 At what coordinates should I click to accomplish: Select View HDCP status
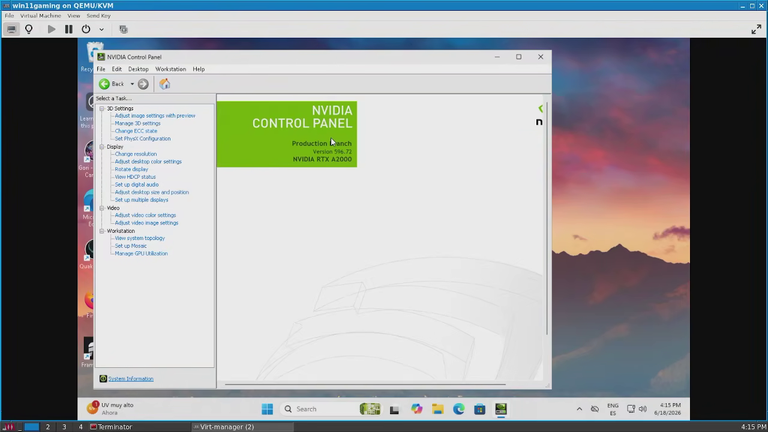(135, 177)
